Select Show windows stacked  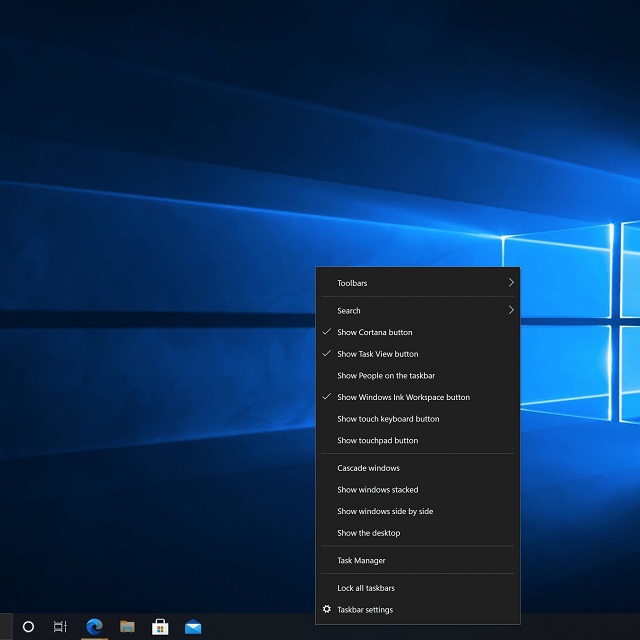tap(418, 490)
